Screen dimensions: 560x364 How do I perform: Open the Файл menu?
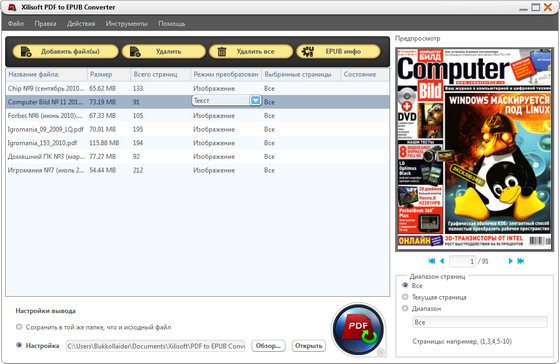coord(16,24)
